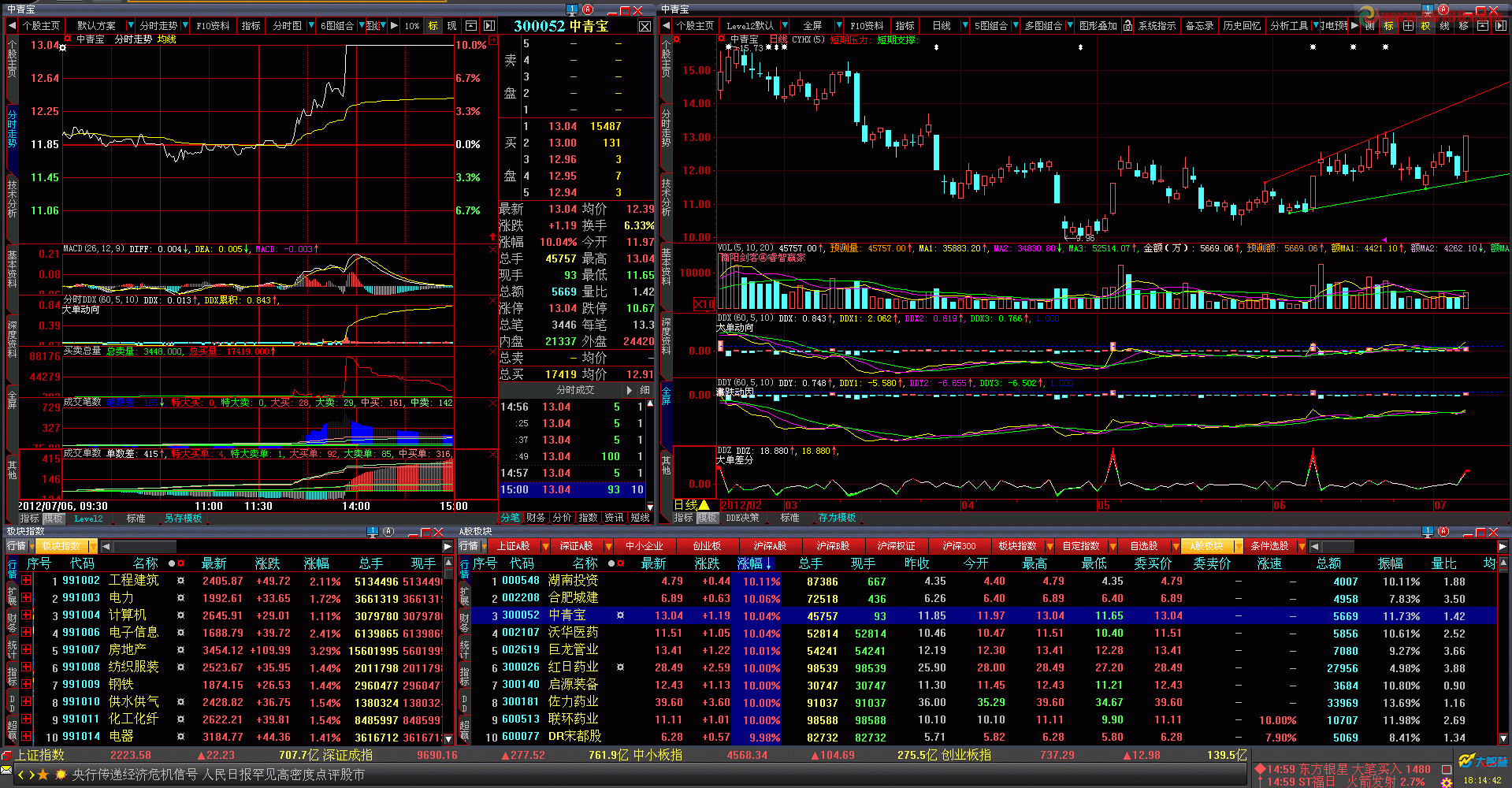
Task: Click down arrow of trades list scrollbar
Action: (650, 507)
